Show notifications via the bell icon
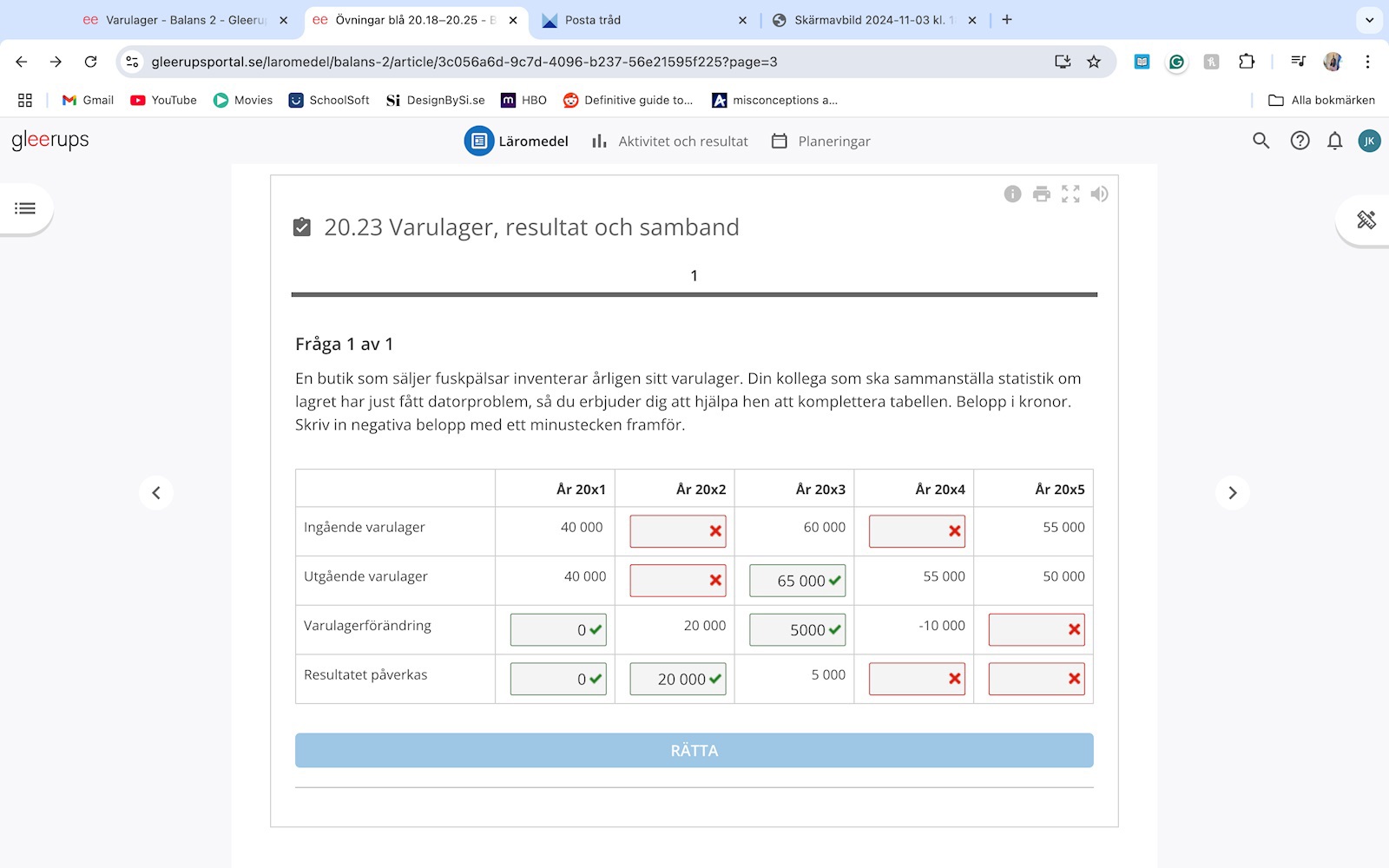Image resolution: width=1389 pixels, height=868 pixels. click(x=1334, y=141)
